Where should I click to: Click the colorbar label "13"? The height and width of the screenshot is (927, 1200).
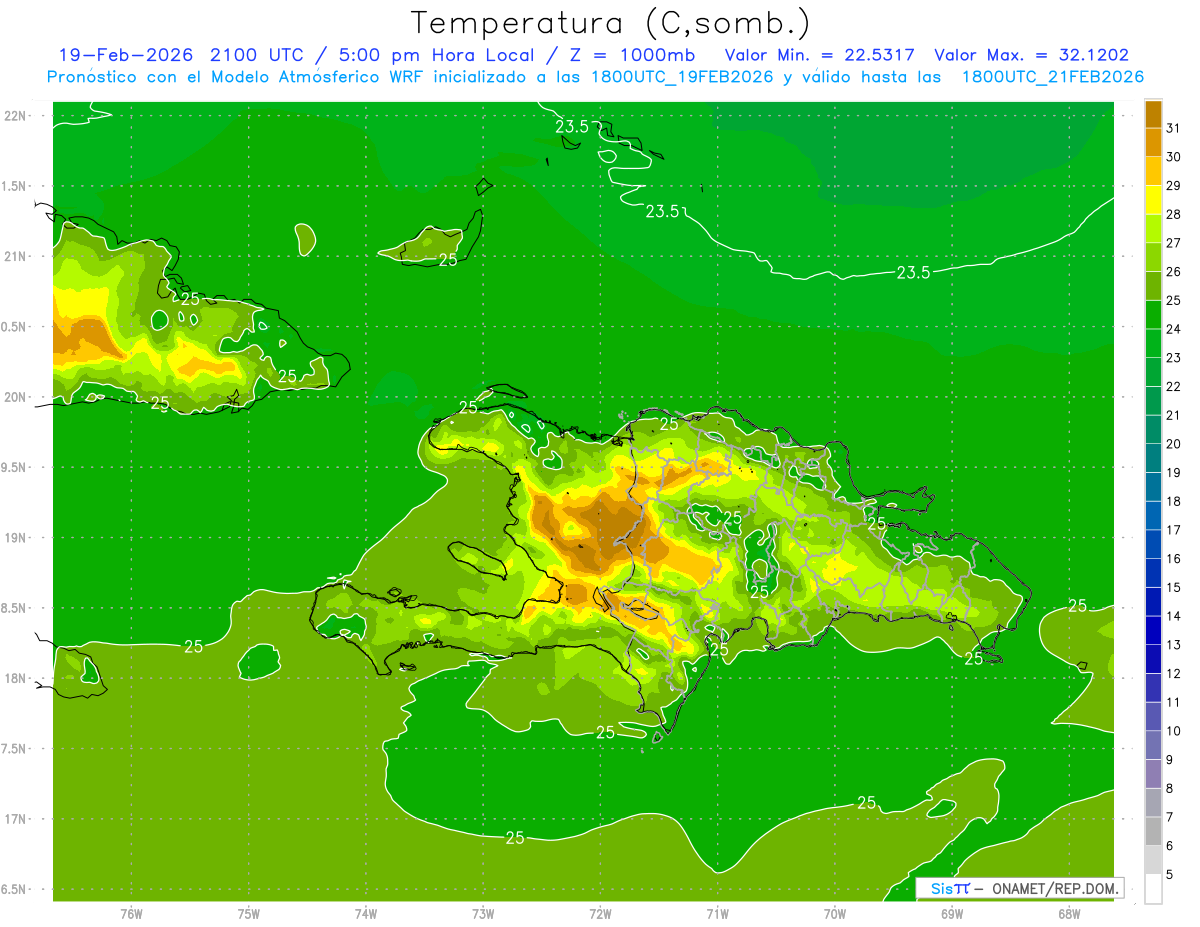pyautogui.click(x=1174, y=644)
